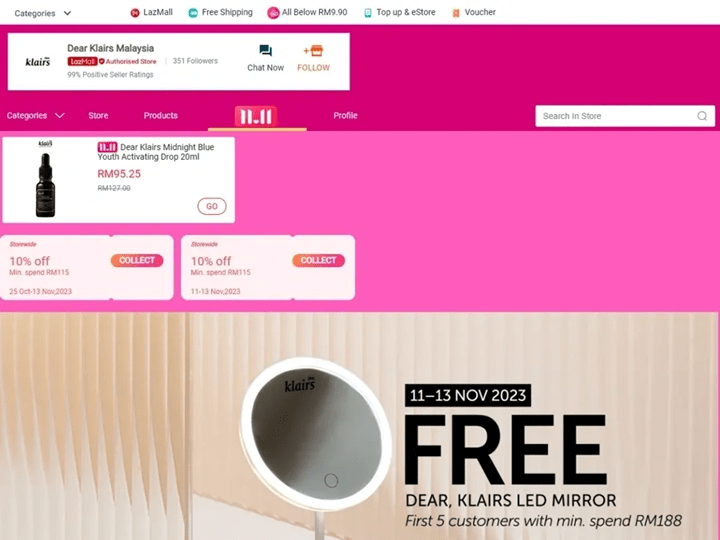Select the 11.11 campaign tab

[256, 116]
